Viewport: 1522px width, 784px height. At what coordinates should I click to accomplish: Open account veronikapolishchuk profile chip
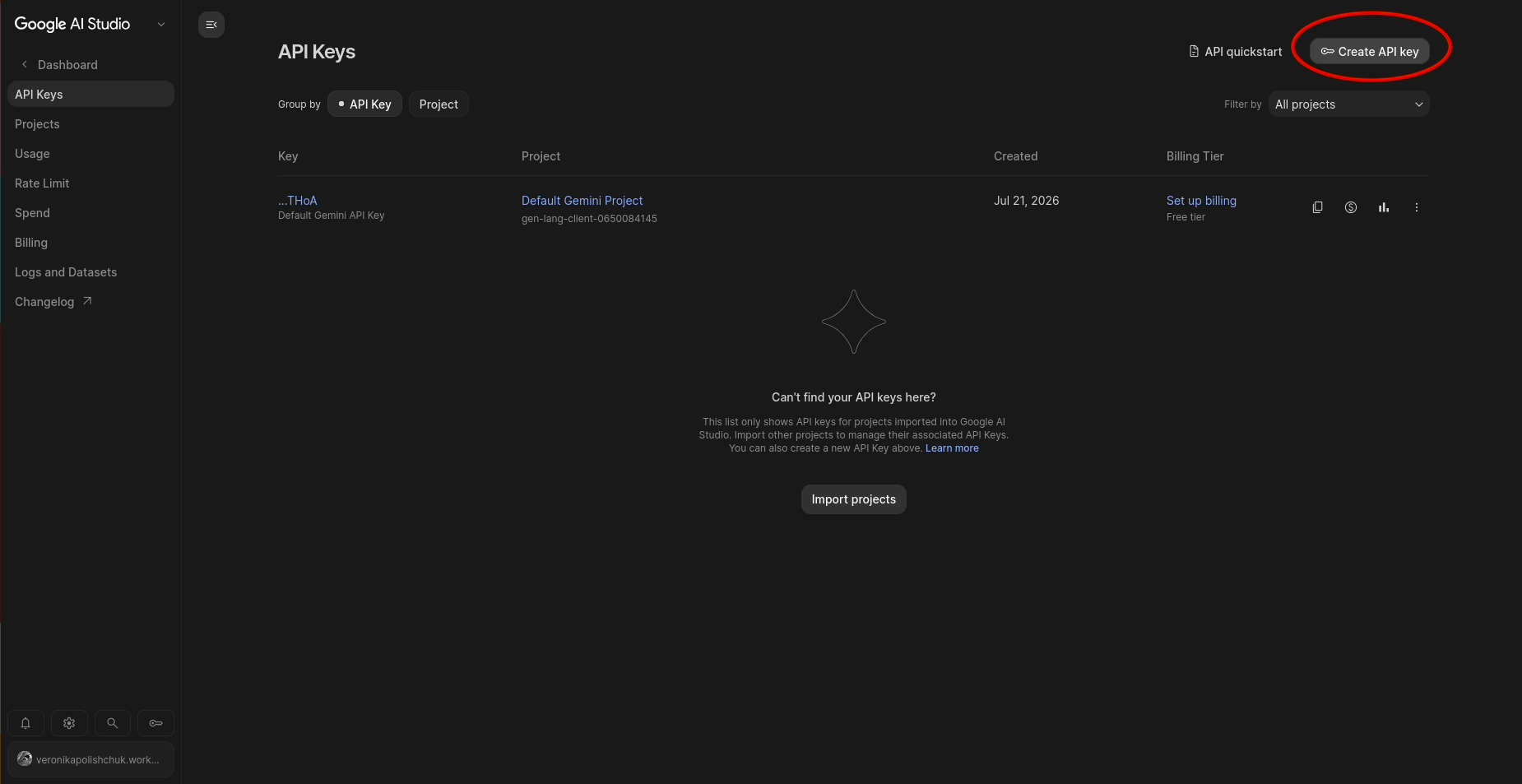coord(90,759)
